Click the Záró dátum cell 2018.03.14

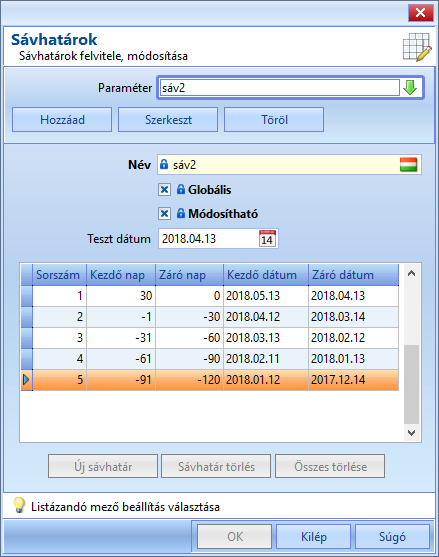(x=353, y=317)
